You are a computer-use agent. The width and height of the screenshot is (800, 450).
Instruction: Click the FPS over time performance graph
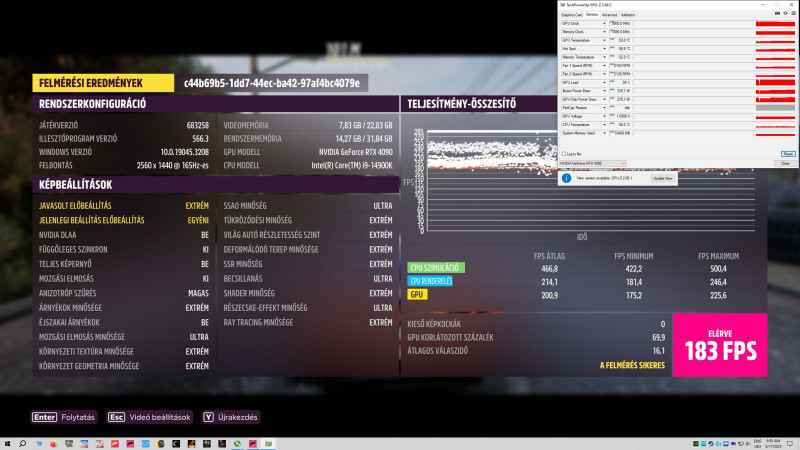(x=591, y=181)
